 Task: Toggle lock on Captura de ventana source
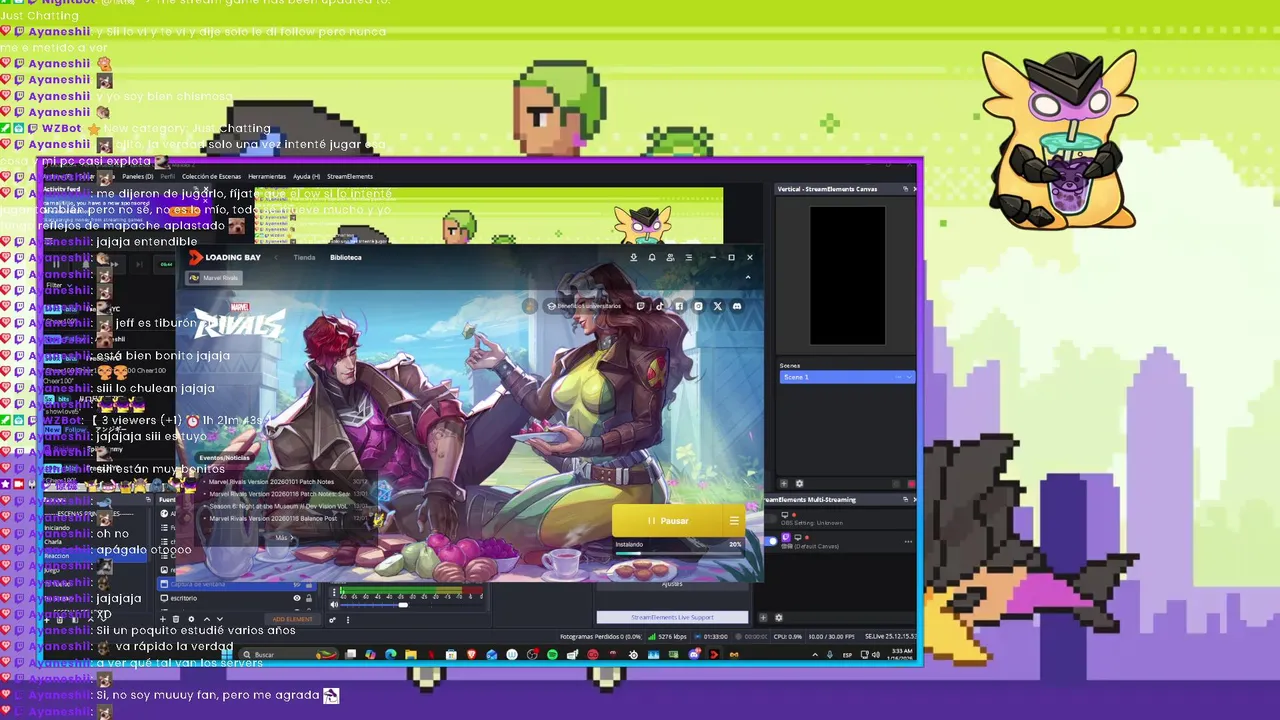click(308, 584)
